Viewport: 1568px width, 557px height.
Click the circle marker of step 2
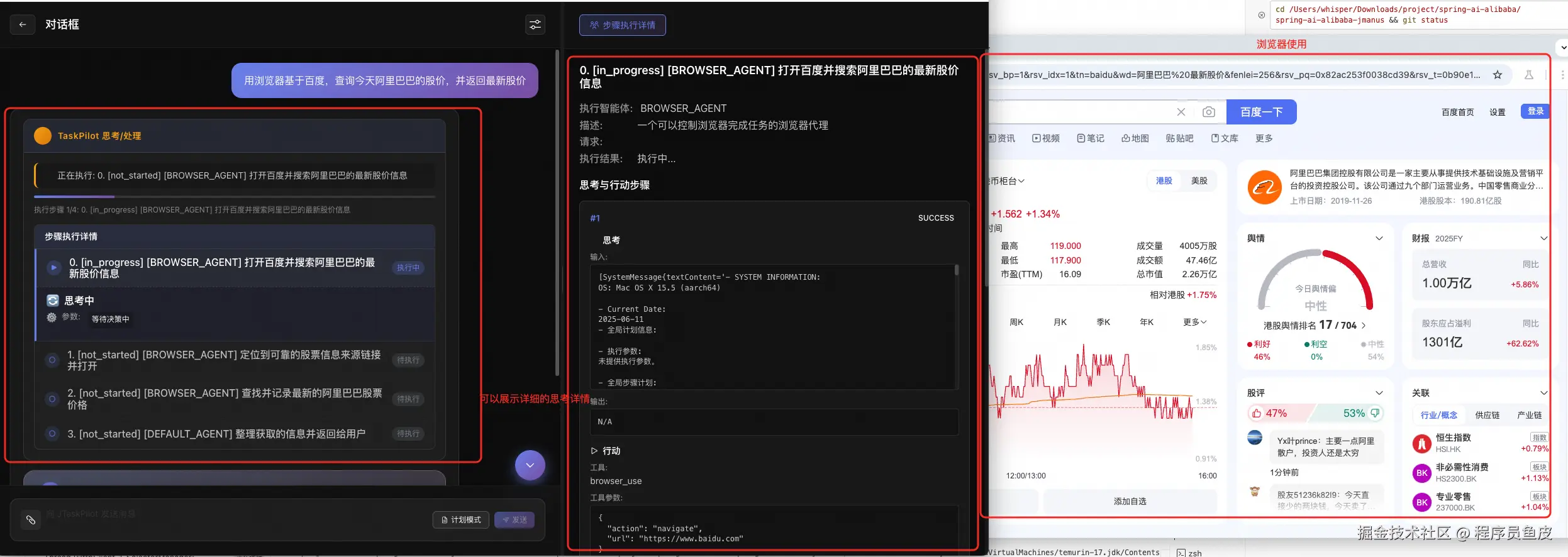point(52,399)
